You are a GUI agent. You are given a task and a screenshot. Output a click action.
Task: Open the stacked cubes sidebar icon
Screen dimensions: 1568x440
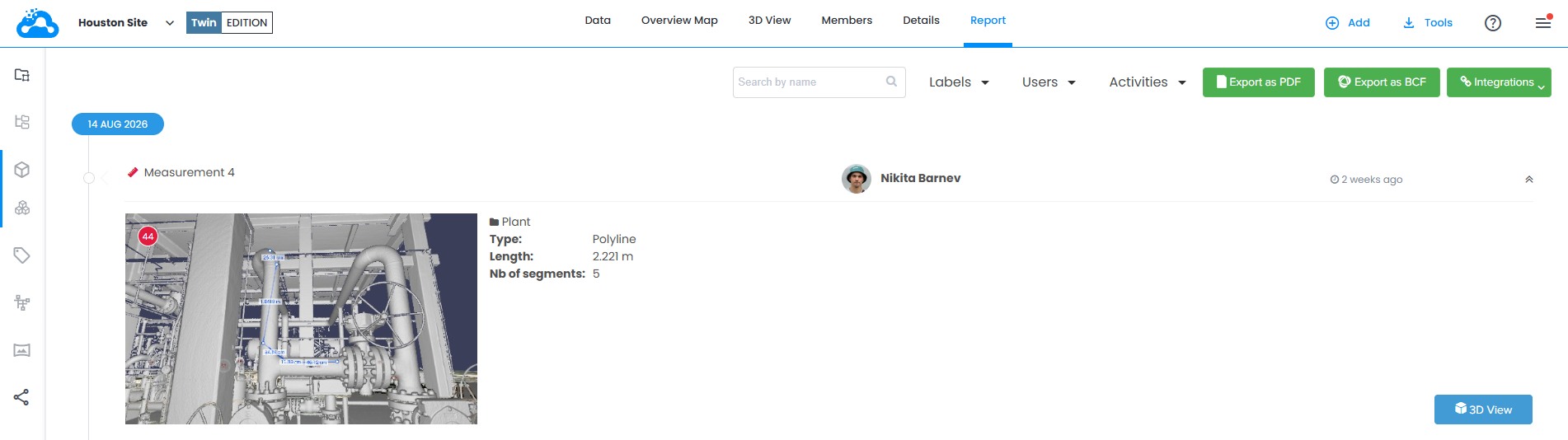tap(22, 208)
